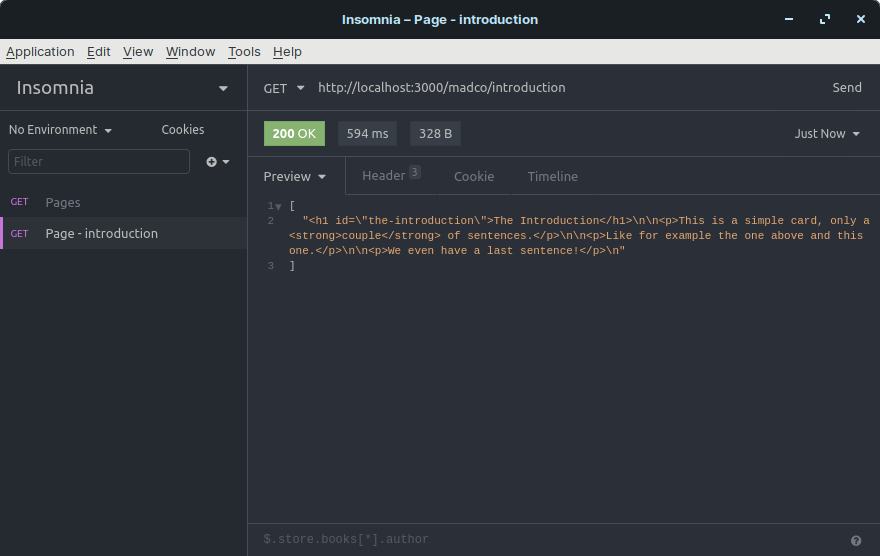This screenshot has width=880, height=556.
Task: Expand the No Environment dropdown
Action: click(x=60, y=130)
